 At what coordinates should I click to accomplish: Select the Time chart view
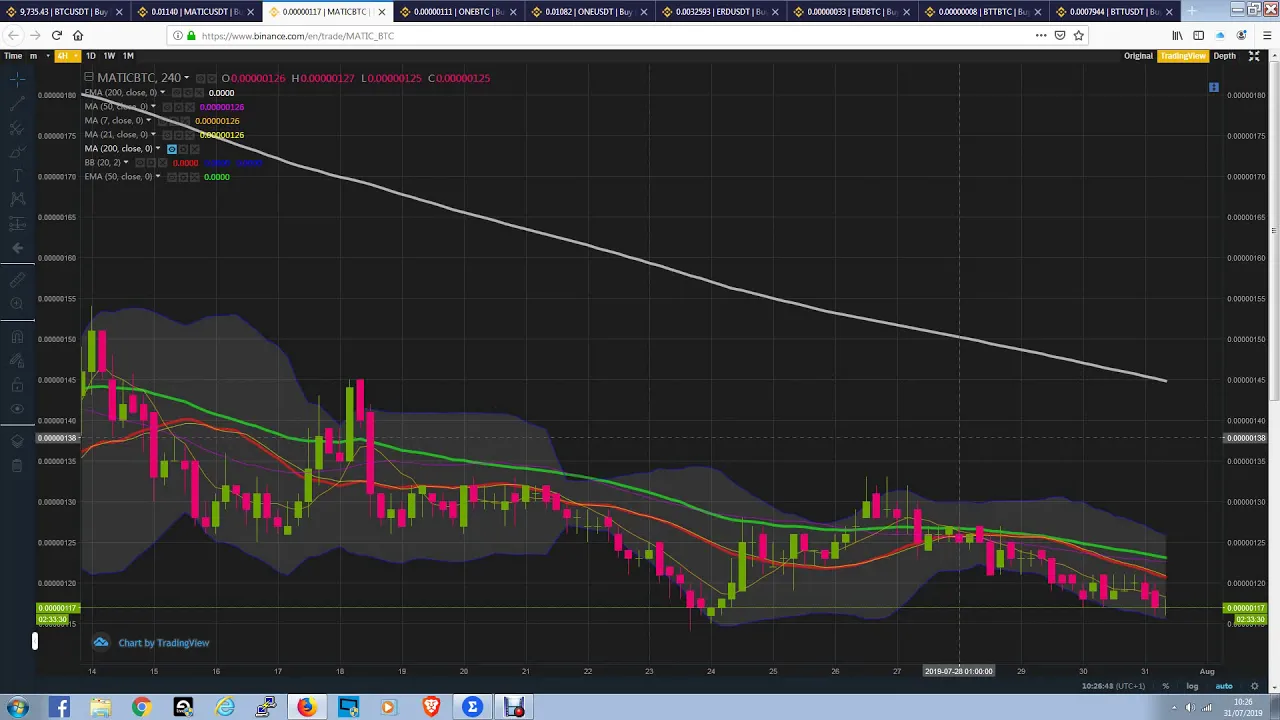[13, 56]
